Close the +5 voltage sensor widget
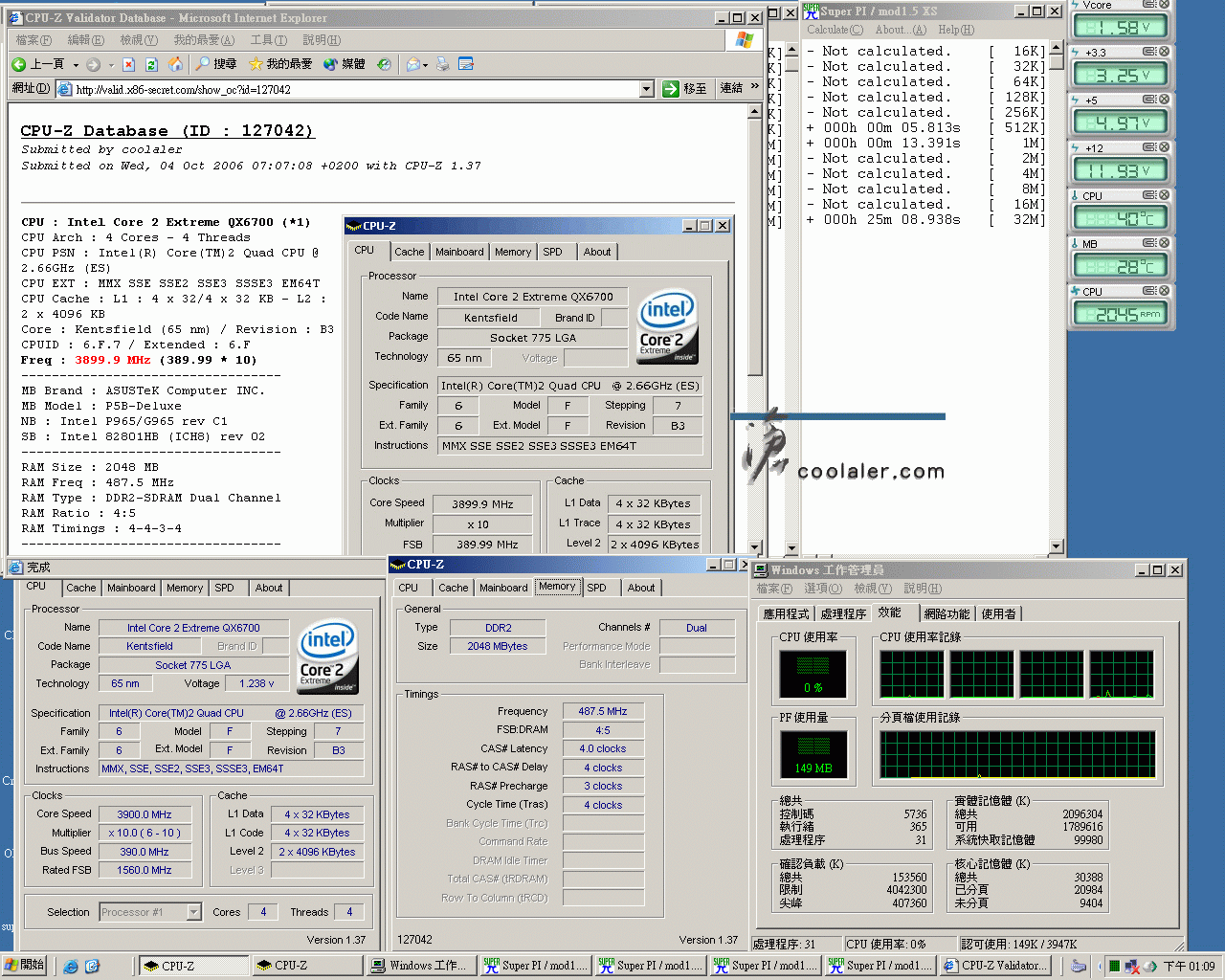Image resolution: width=1225 pixels, height=980 pixels. tap(1165, 100)
